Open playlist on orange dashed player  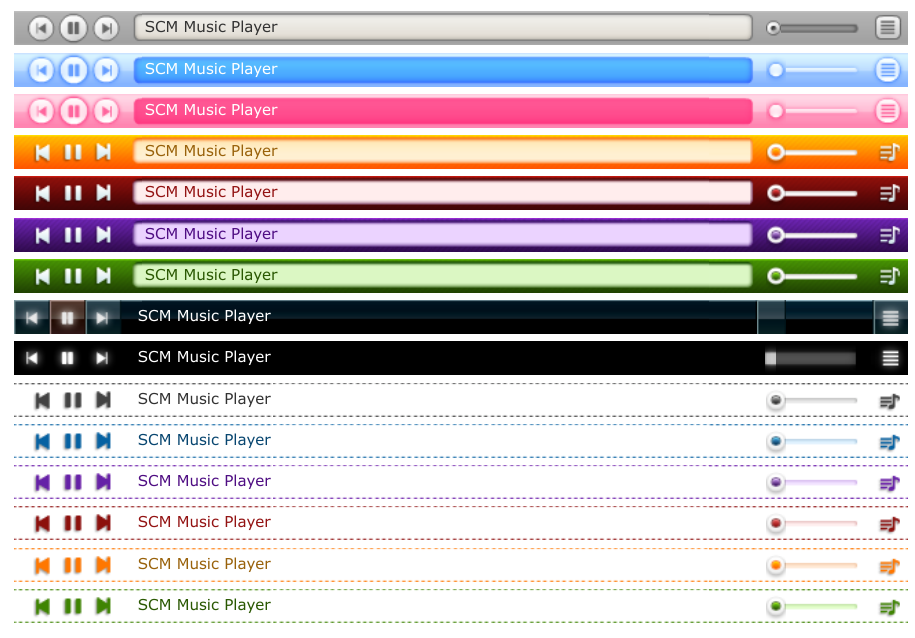point(890,566)
